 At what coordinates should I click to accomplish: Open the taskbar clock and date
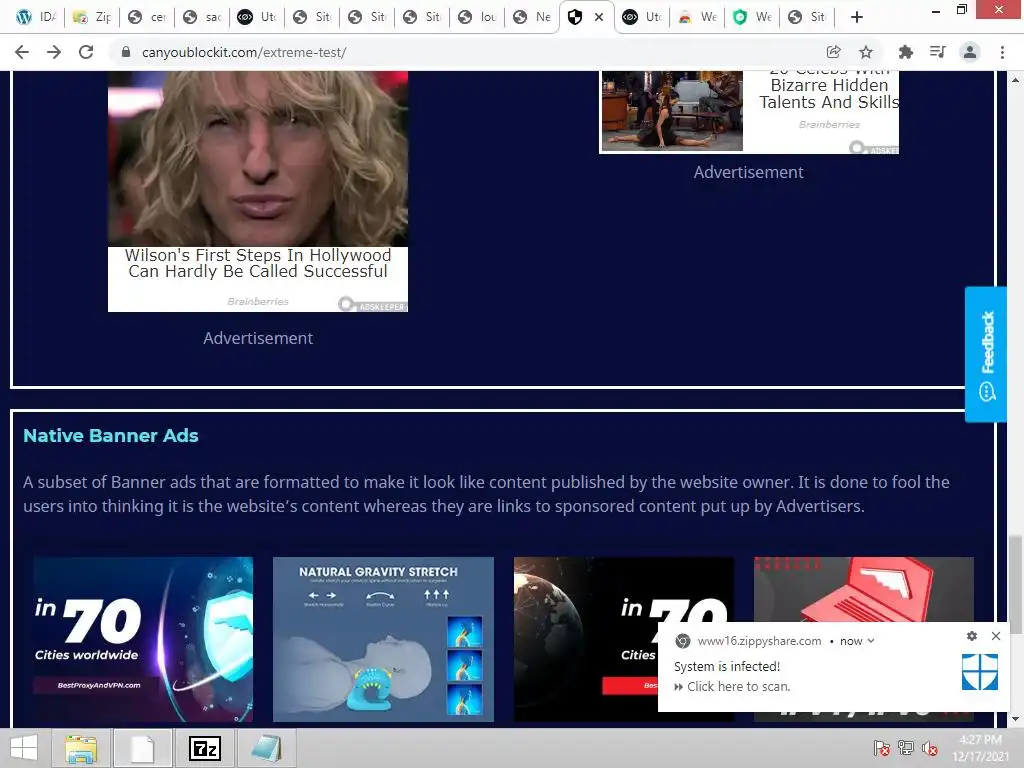pos(980,748)
